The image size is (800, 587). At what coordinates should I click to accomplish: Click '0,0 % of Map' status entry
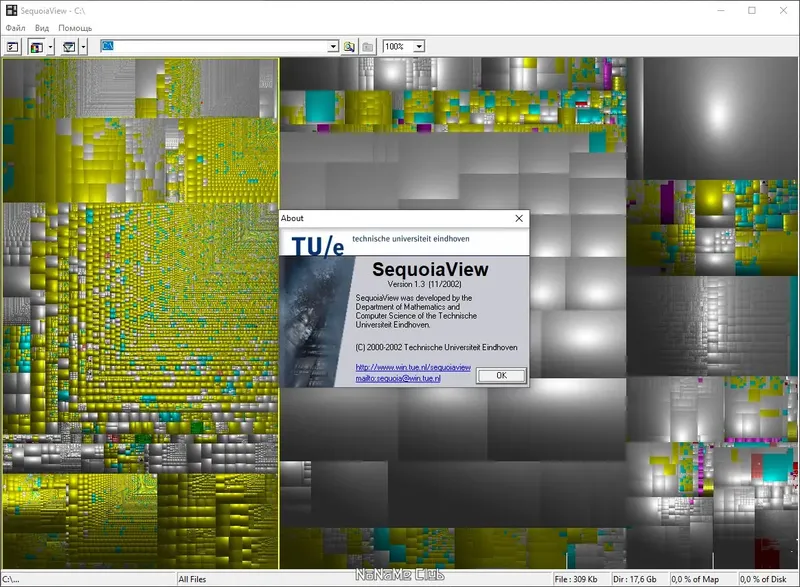[695, 579]
